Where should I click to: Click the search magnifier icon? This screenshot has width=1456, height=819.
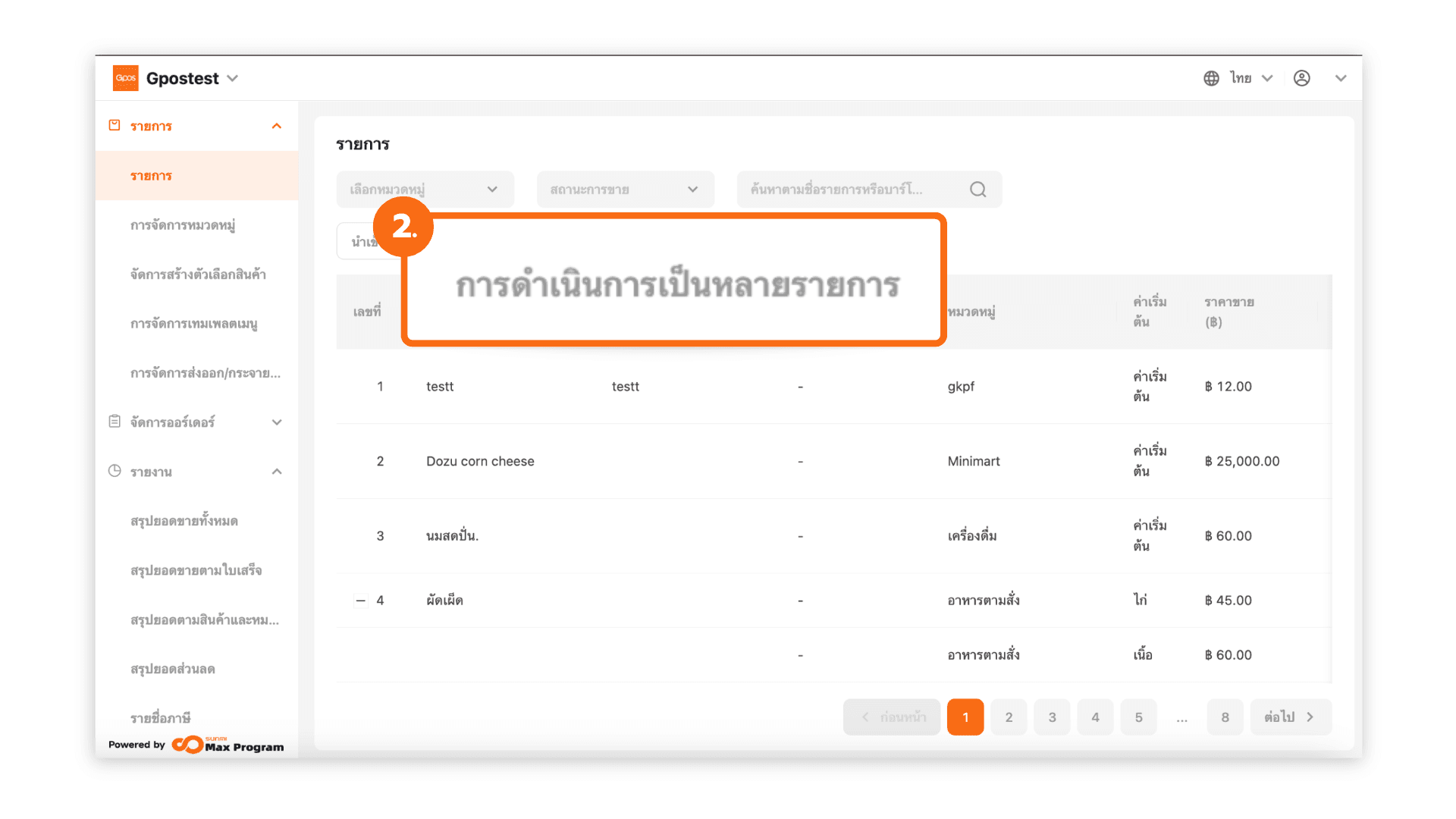tap(977, 190)
